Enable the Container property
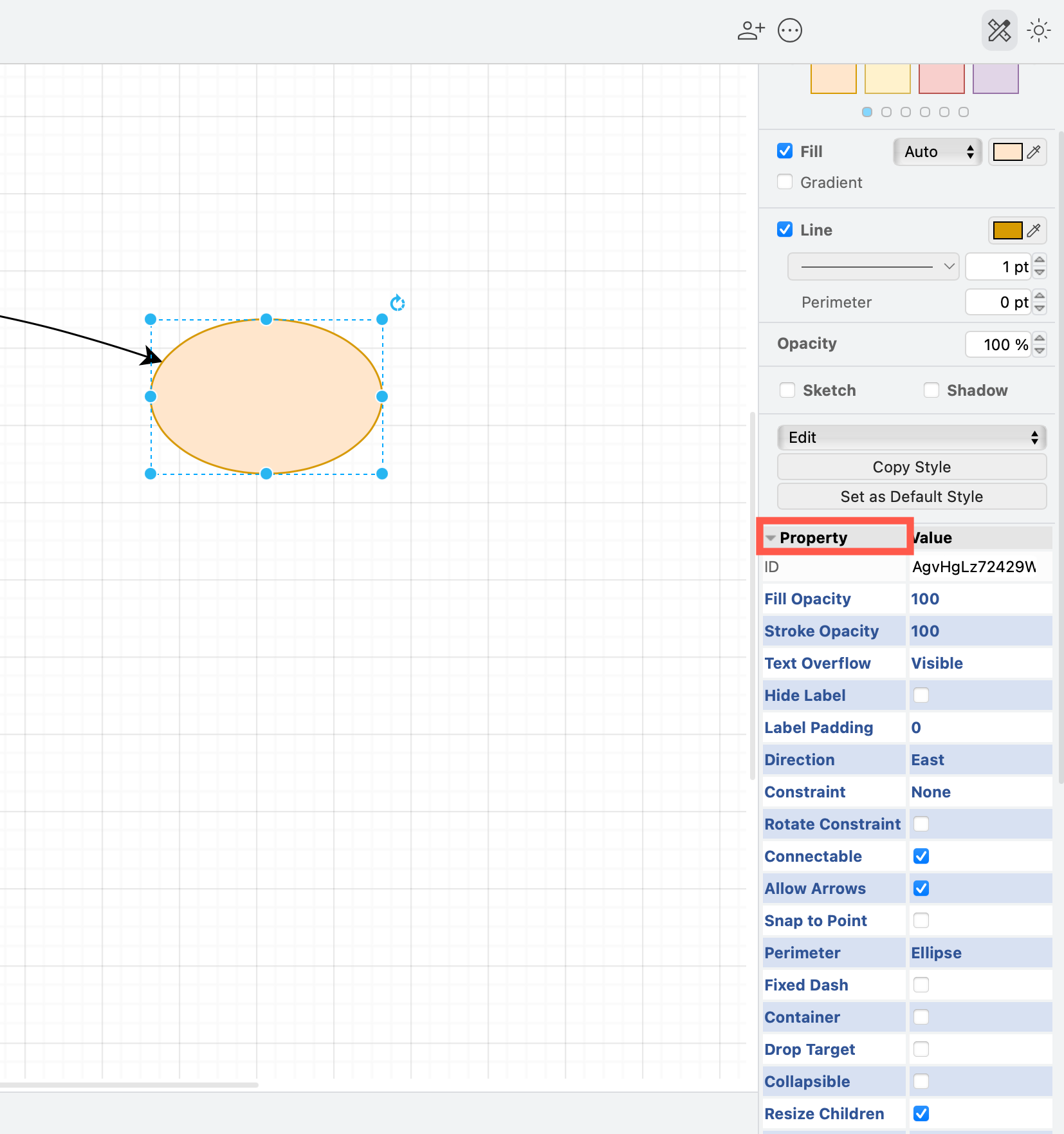 click(921, 1017)
